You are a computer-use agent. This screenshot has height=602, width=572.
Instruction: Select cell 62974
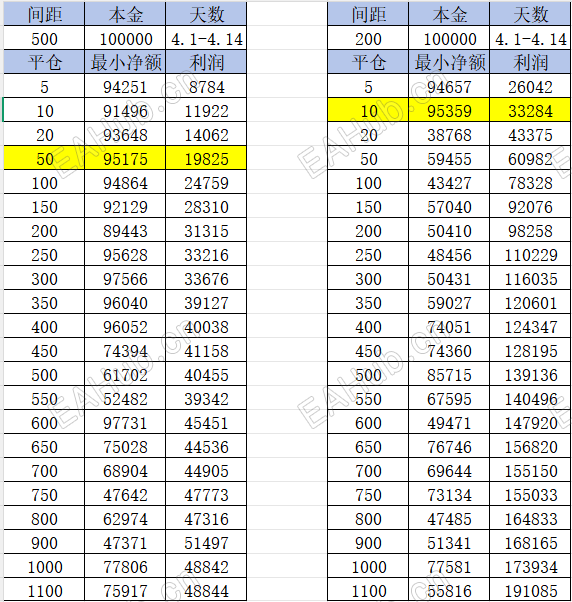pyautogui.click(x=125, y=518)
